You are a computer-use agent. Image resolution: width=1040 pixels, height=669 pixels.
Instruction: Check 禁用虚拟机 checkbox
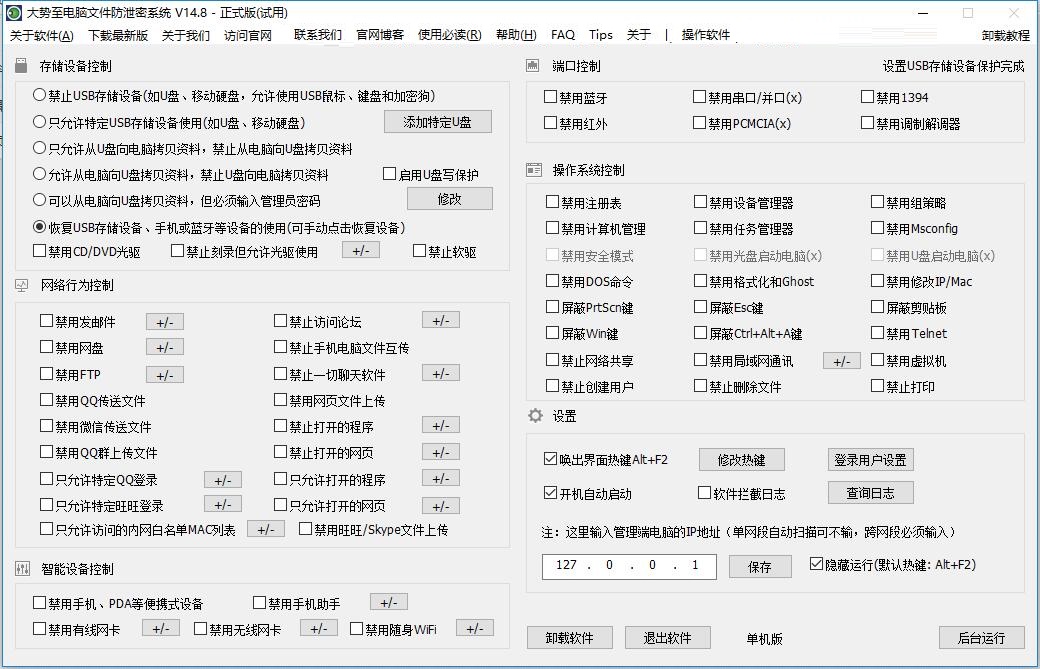pyautogui.click(x=878, y=359)
